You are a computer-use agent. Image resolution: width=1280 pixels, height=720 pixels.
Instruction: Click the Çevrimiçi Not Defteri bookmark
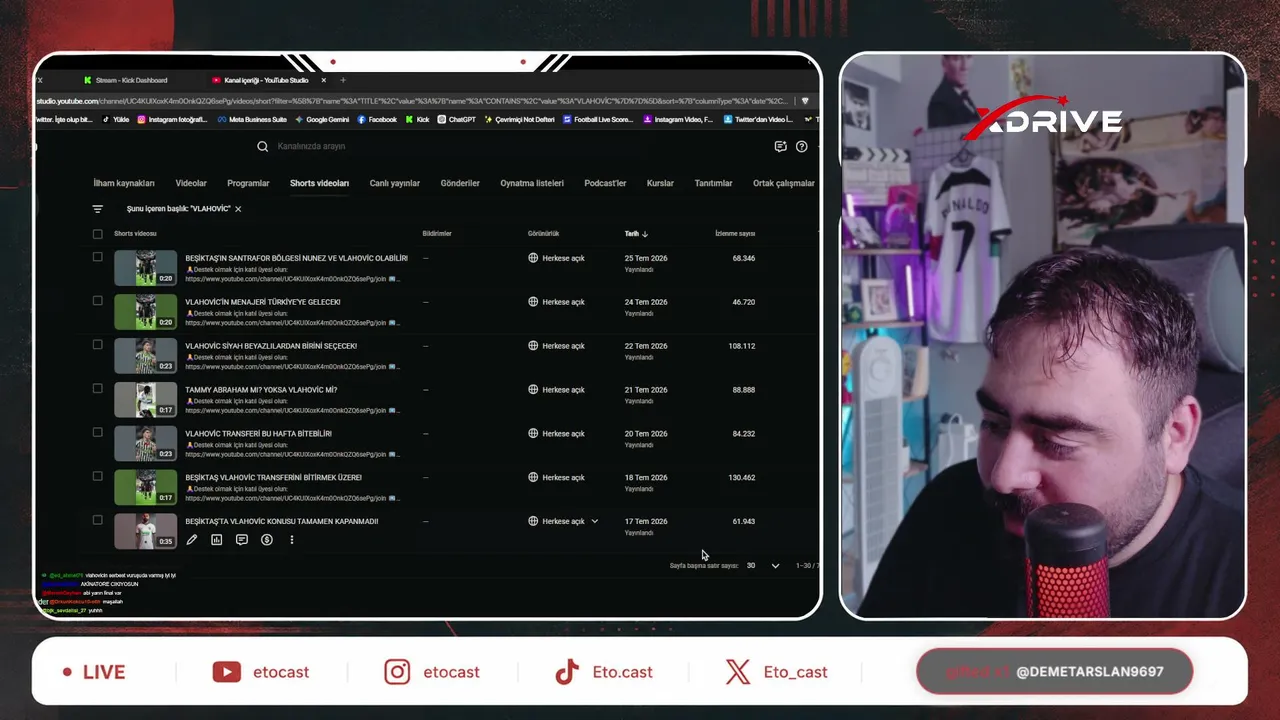519,119
